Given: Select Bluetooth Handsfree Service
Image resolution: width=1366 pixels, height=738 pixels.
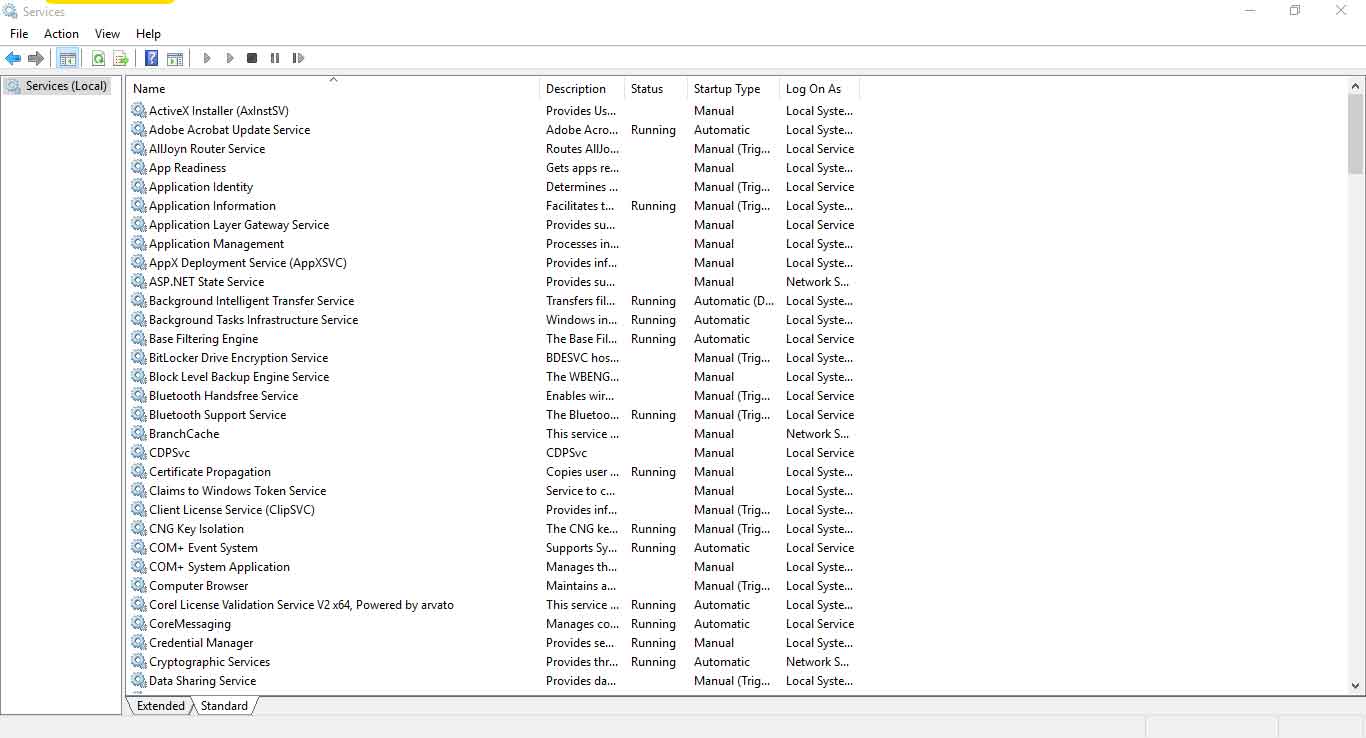Looking at the screenshot, I should pos(224,396).
